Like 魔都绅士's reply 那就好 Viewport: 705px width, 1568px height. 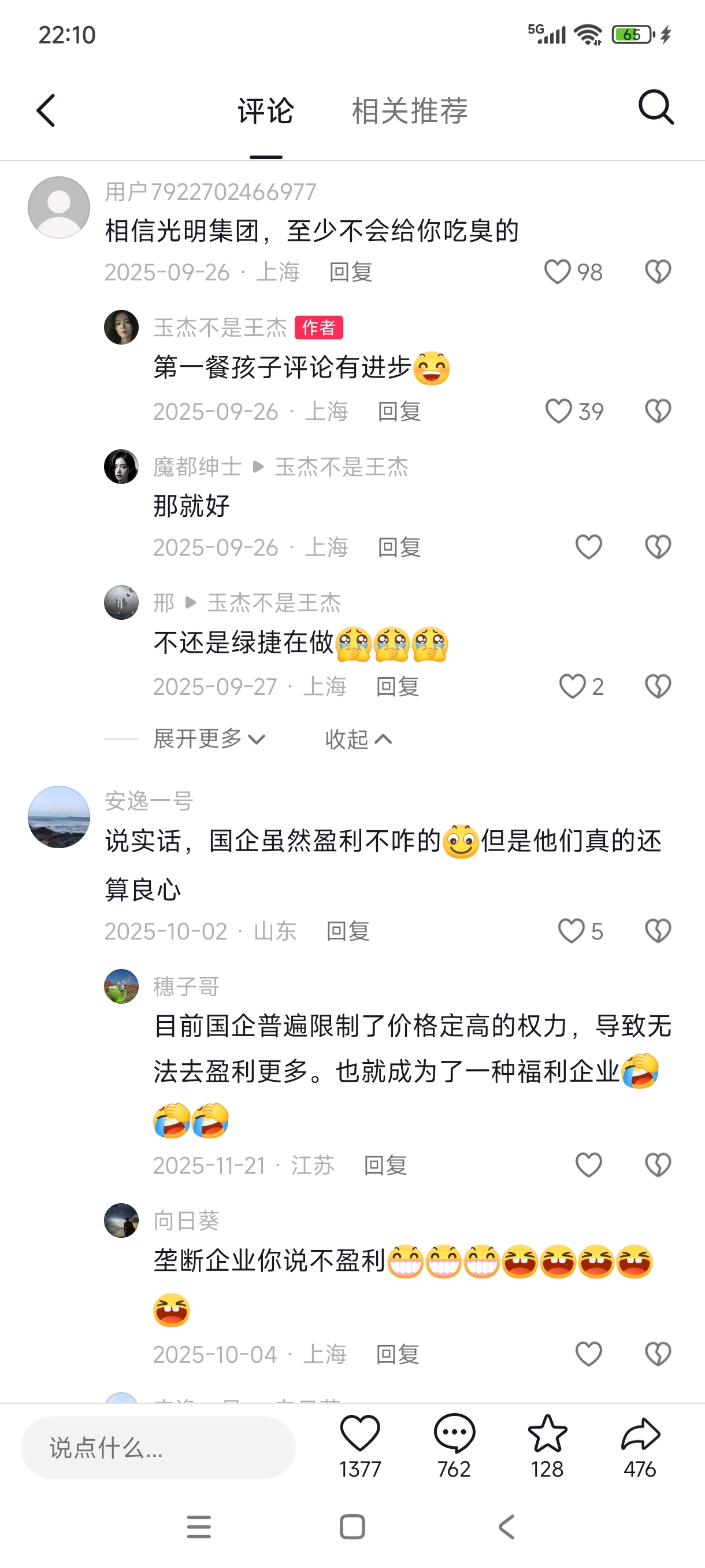(588, 546)
